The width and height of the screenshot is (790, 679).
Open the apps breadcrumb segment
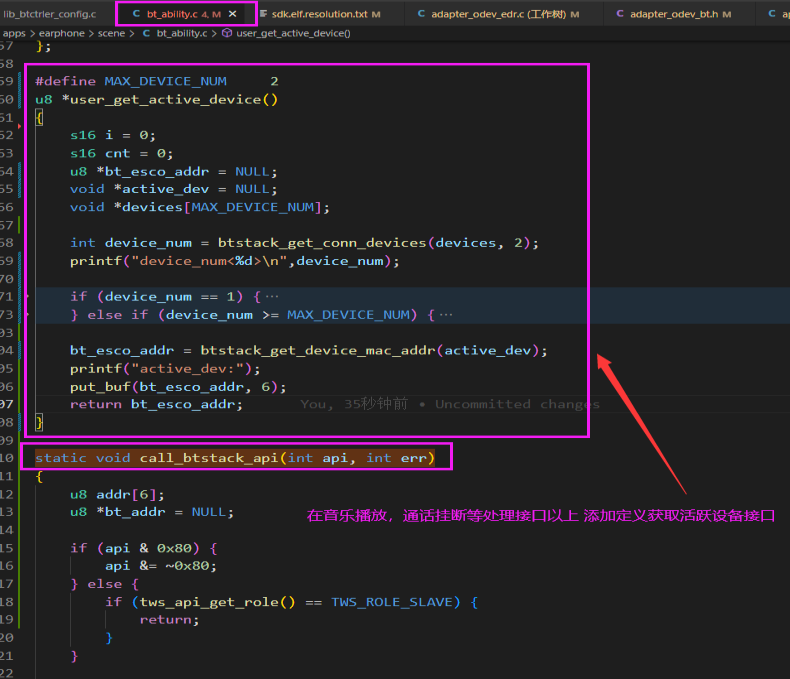(x=14, y=33)
